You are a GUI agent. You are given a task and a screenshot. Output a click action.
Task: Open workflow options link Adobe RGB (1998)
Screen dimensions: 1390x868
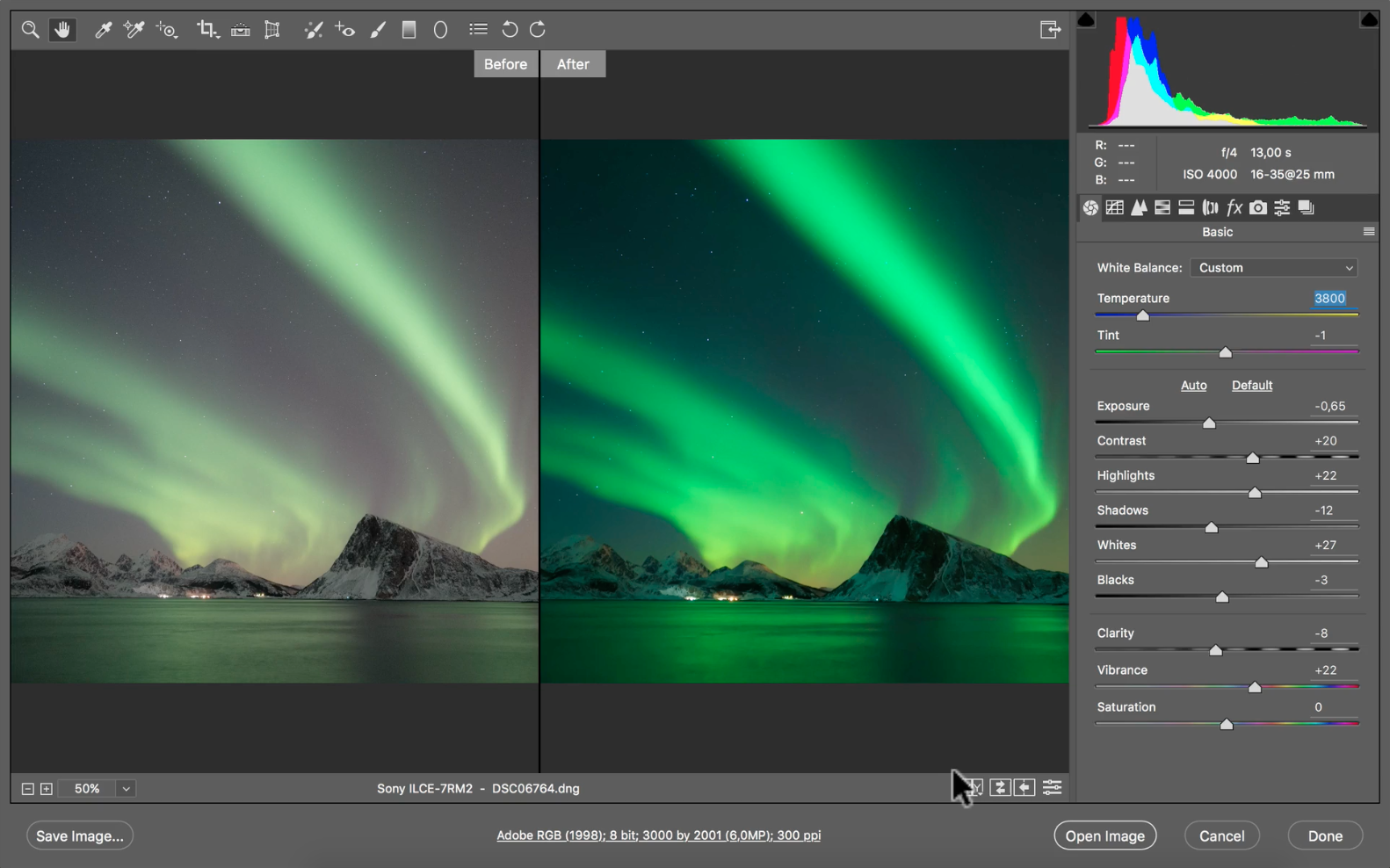click(658, 835)
